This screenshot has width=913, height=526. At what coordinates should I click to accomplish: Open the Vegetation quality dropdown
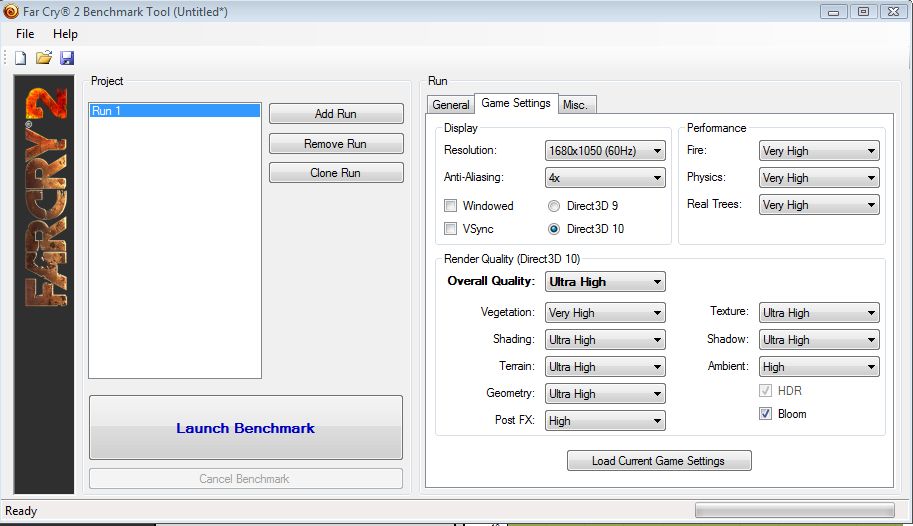point(605,313)
